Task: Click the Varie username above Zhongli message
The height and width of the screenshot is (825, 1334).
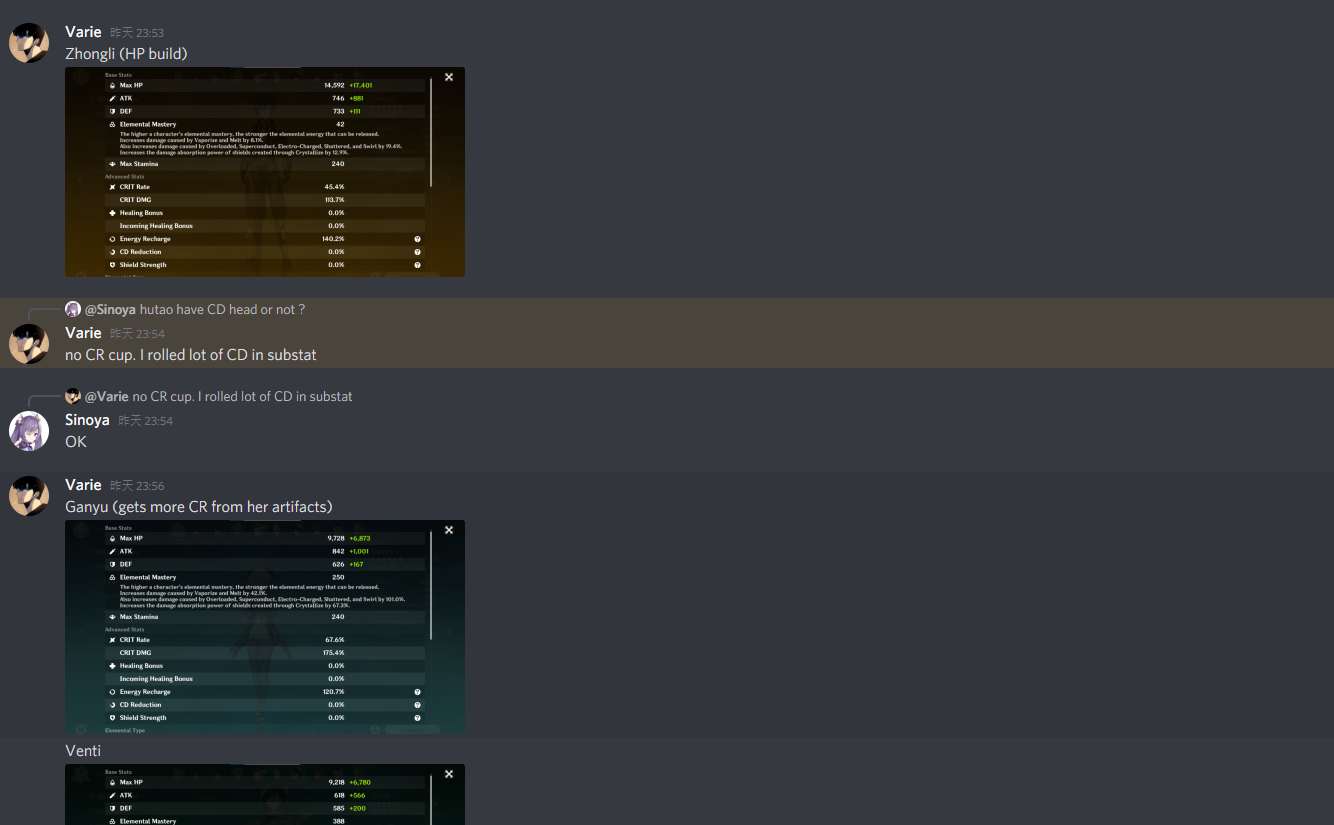Action: [x=83, y=32]
